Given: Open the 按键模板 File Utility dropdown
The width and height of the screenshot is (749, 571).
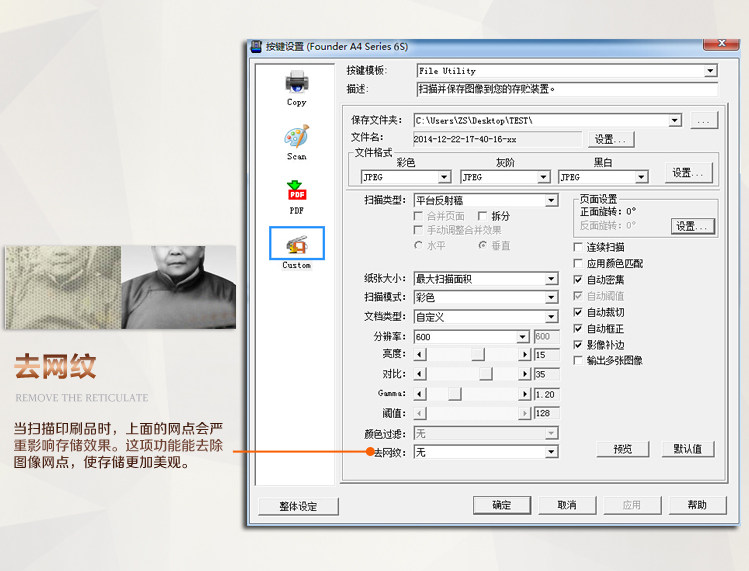Looking at the screenshot, I should coord(710,71).
